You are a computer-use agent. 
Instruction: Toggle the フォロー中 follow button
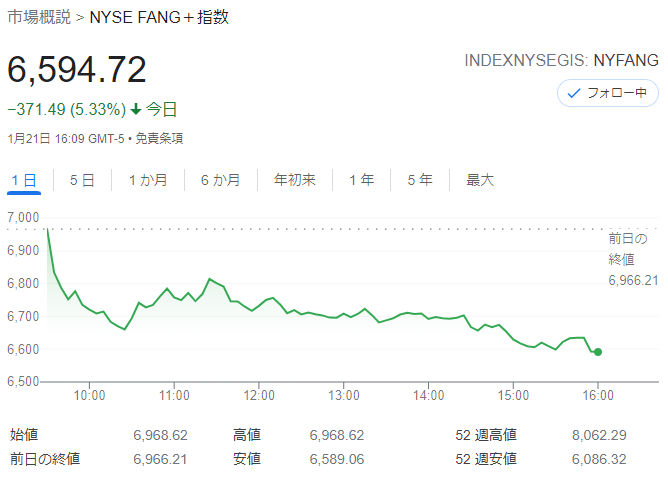608,93
